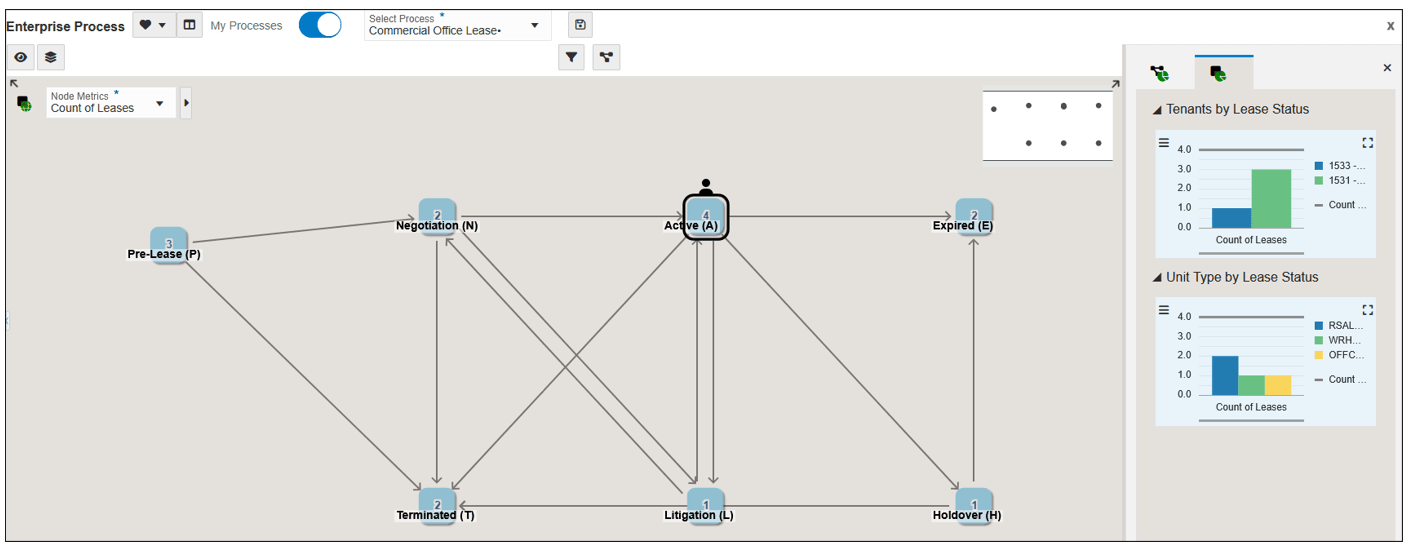The width and height of the screenshot is (1405, 547).
Task: Click the blue bar in Tenants chart
Action: point(1231,217)
